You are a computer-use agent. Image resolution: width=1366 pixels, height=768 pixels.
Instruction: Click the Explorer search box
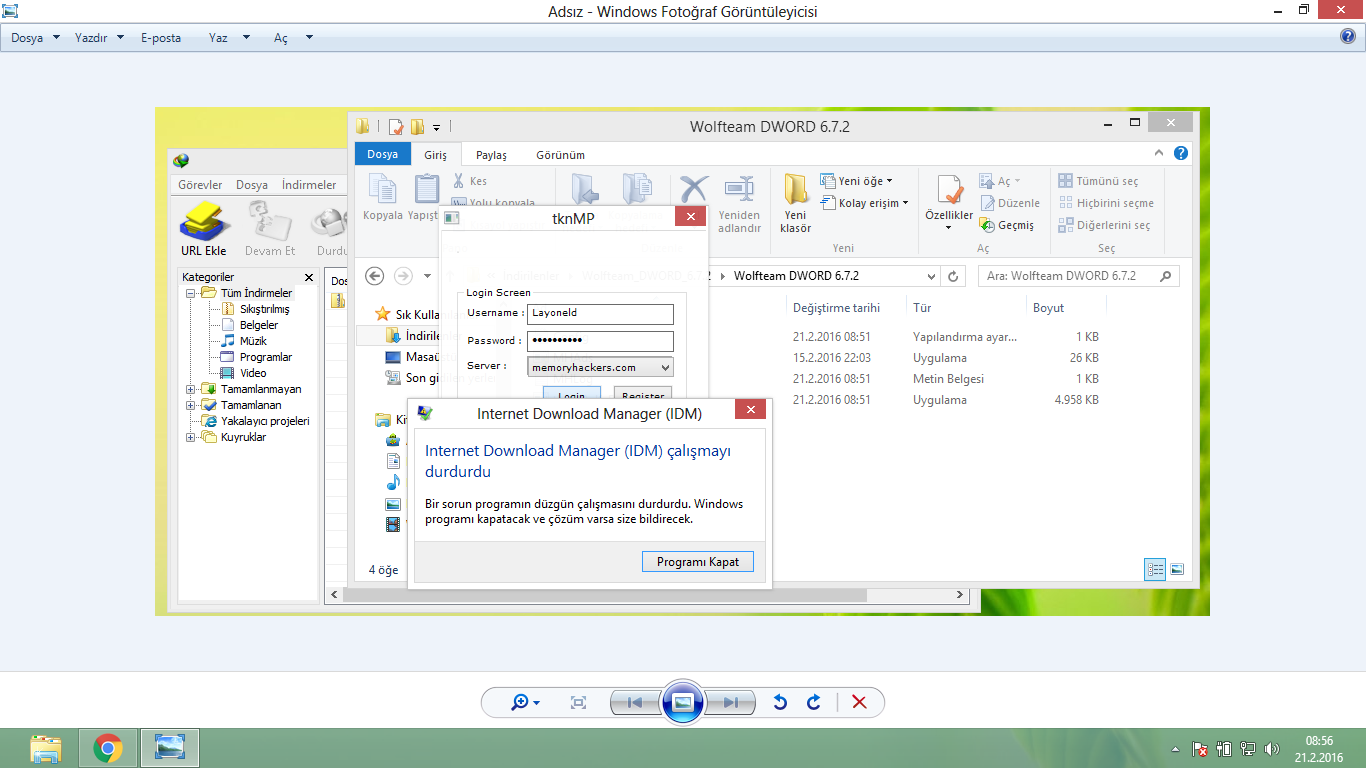1078,276
